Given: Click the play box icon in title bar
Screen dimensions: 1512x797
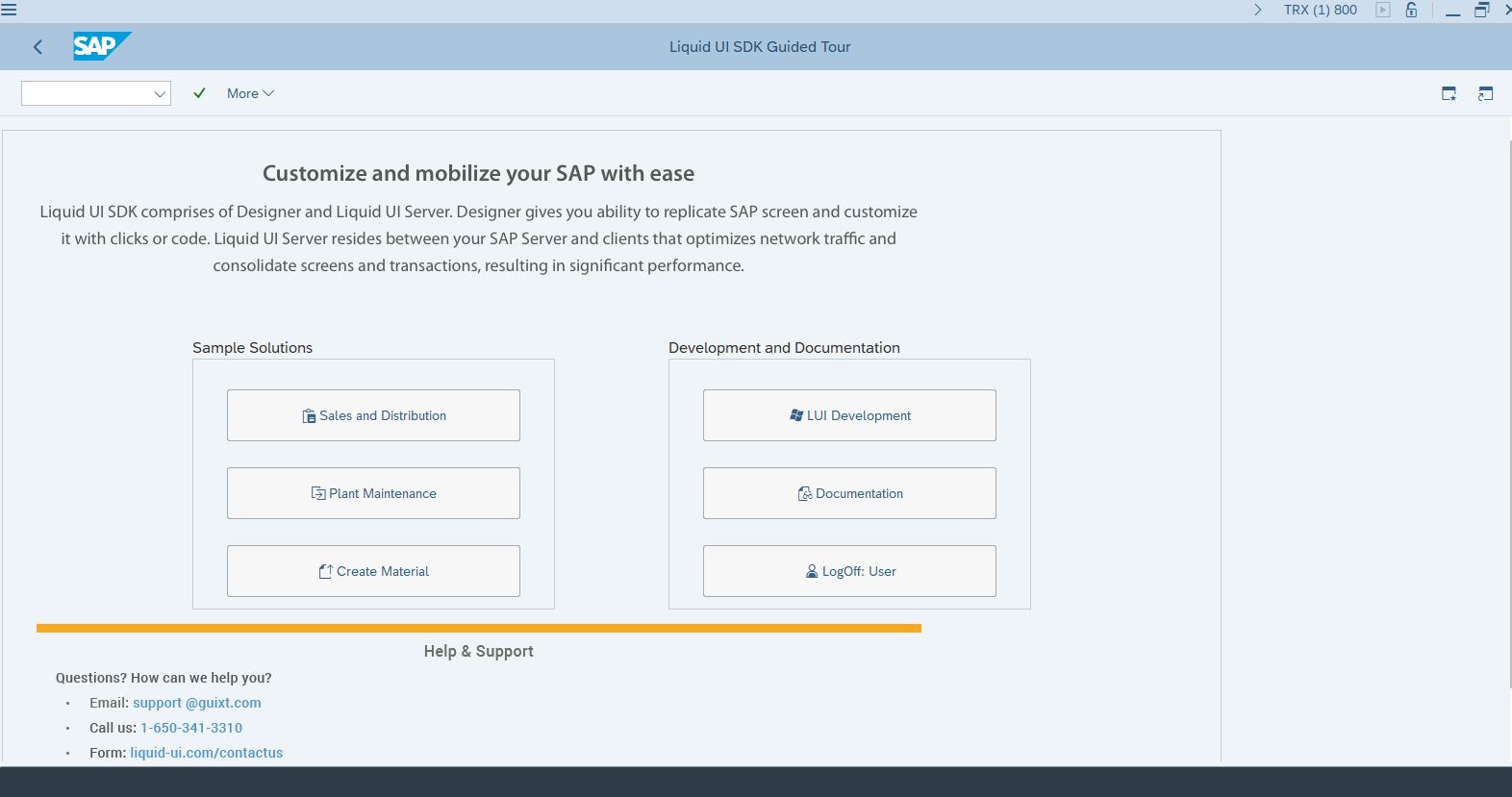Looking at the screenshot, I should click(x=1383, y=10).
